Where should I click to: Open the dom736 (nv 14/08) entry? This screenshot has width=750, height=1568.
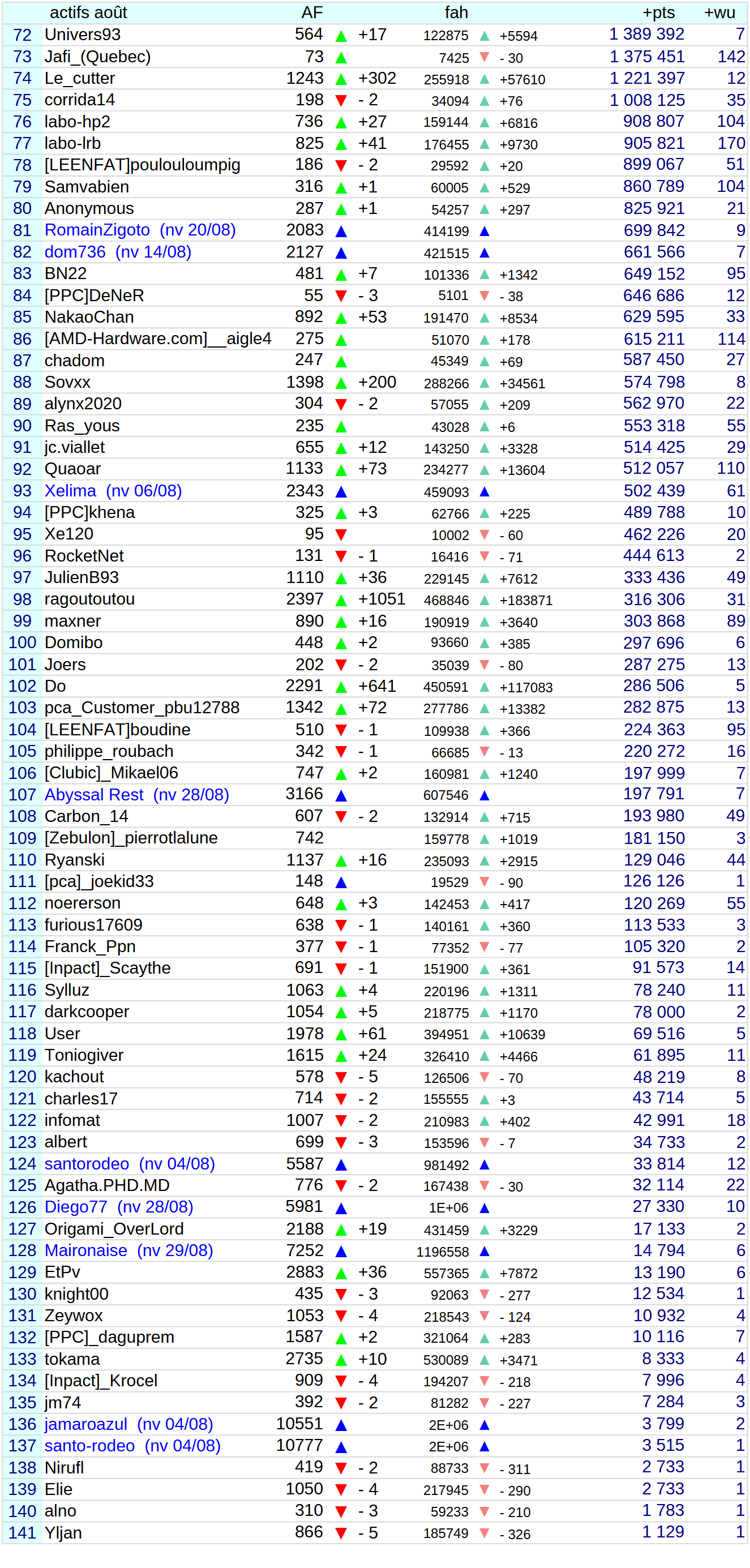(118, 252)
